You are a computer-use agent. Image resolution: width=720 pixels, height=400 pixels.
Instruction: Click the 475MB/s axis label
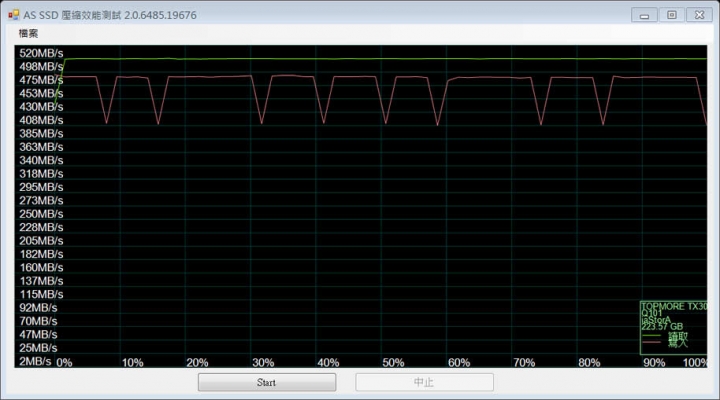click(41, 80)
